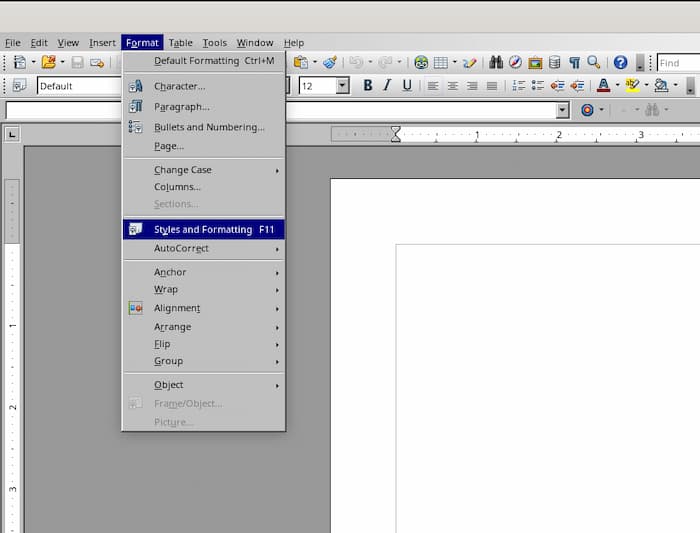
Task: Toggle bulleted list icon
Action: (538, 85)
